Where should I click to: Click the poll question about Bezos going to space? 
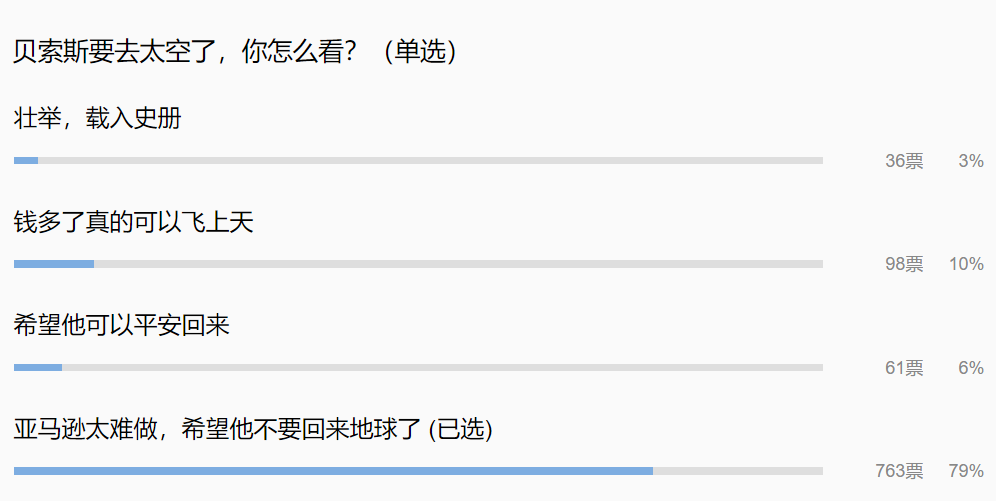coord(190,53)
